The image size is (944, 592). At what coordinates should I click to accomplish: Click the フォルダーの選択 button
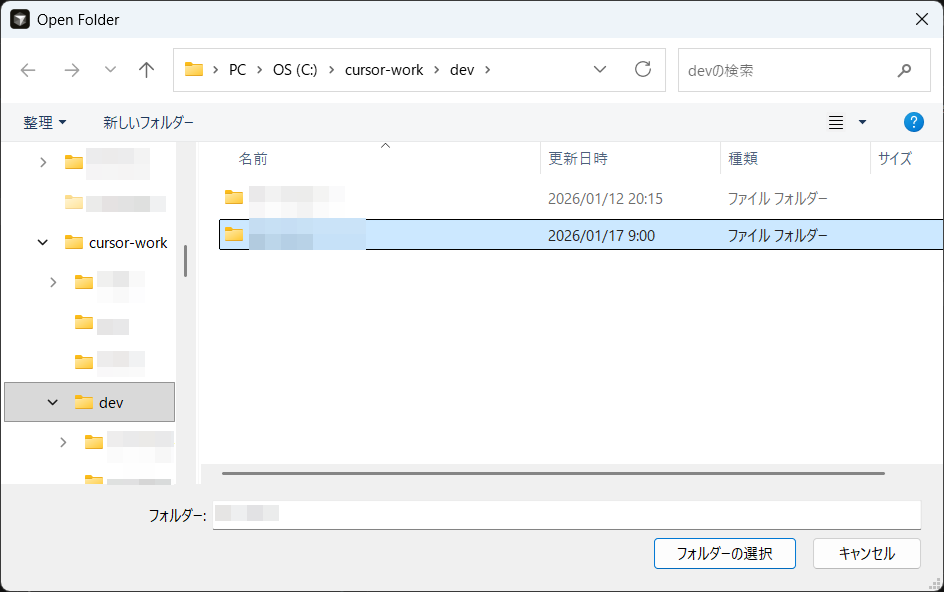point(724,553)
